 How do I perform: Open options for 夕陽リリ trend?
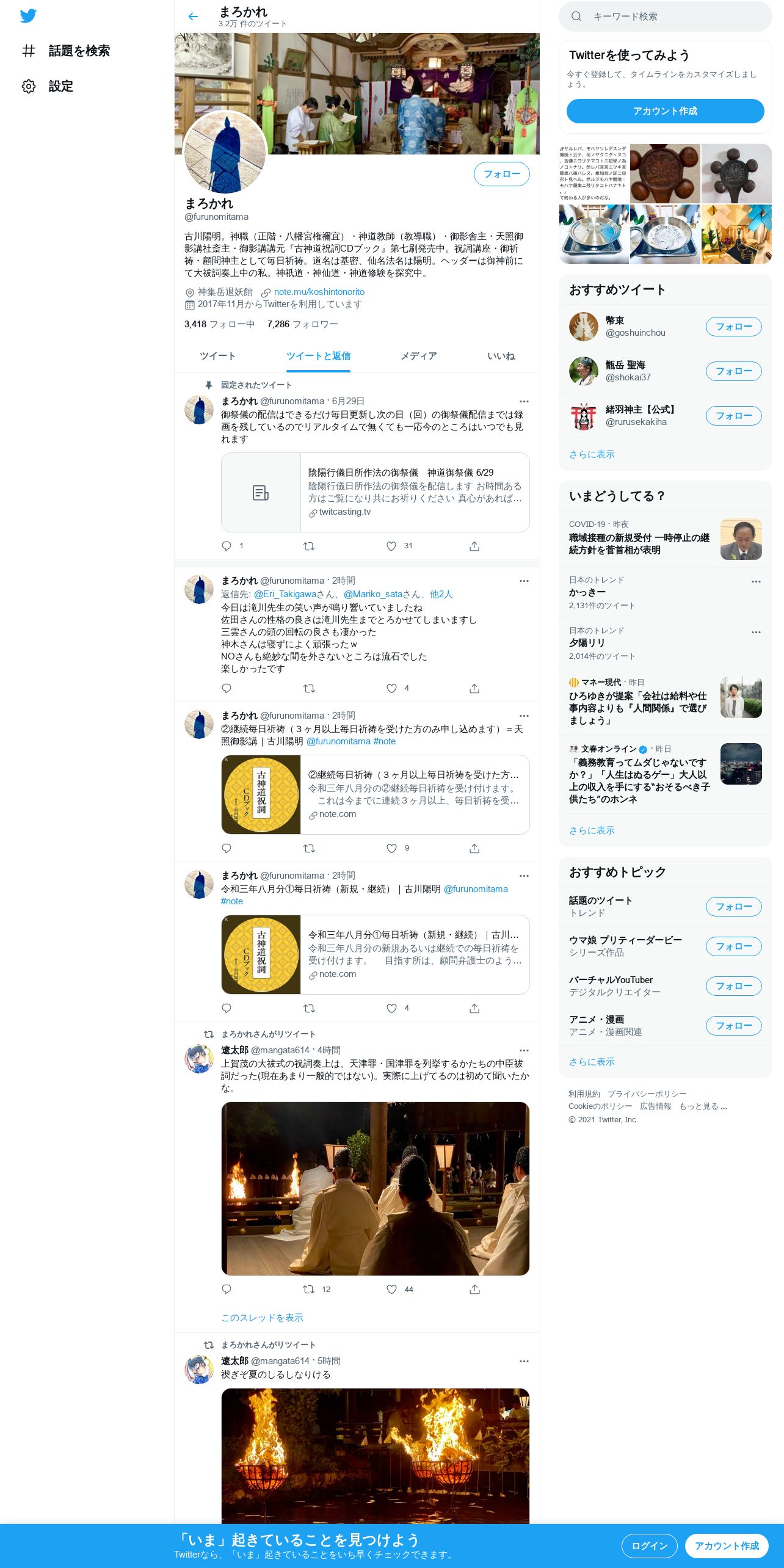pos(756,632)
